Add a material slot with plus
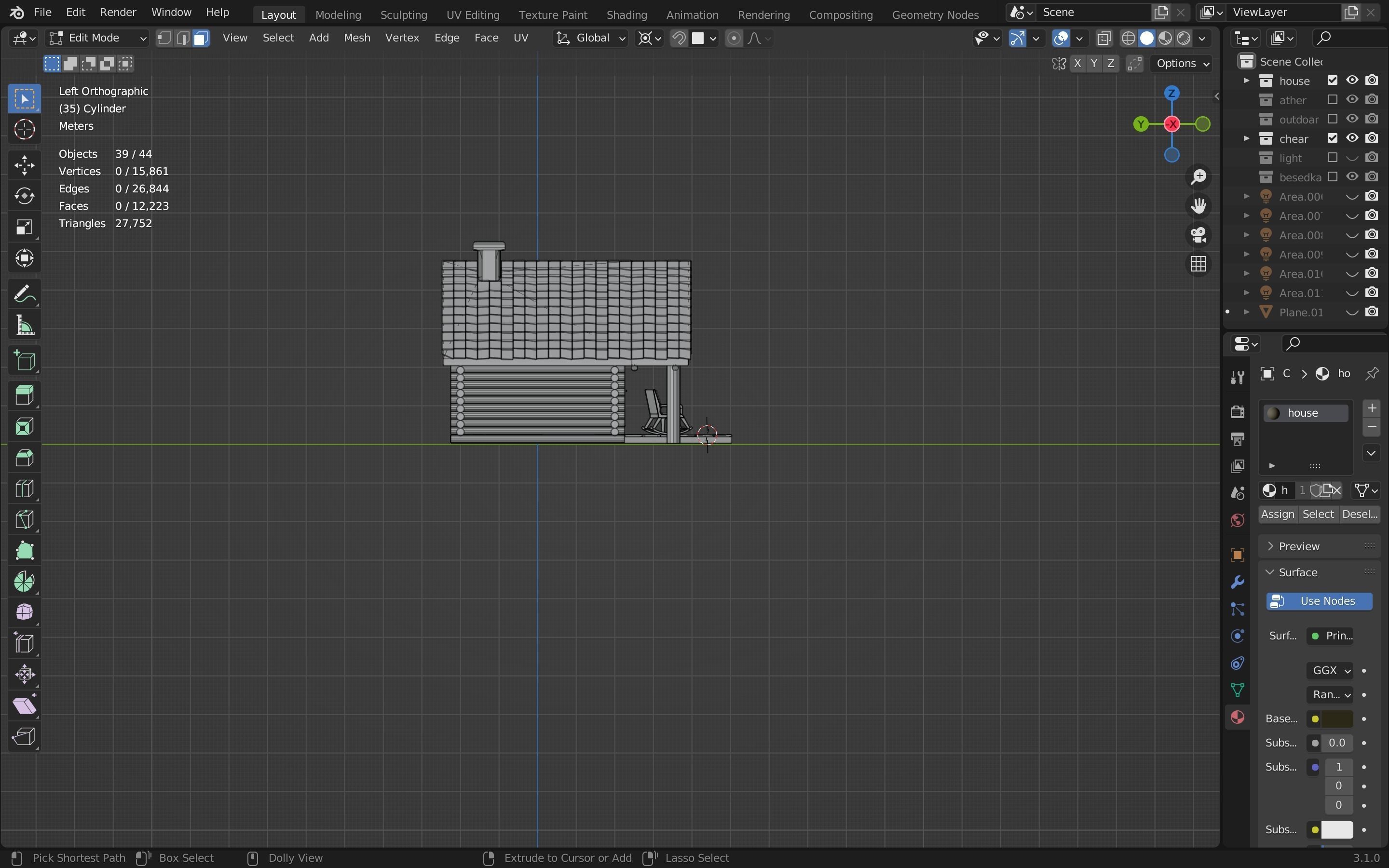Viewport: 1389px width, 868px height. 1372,408
